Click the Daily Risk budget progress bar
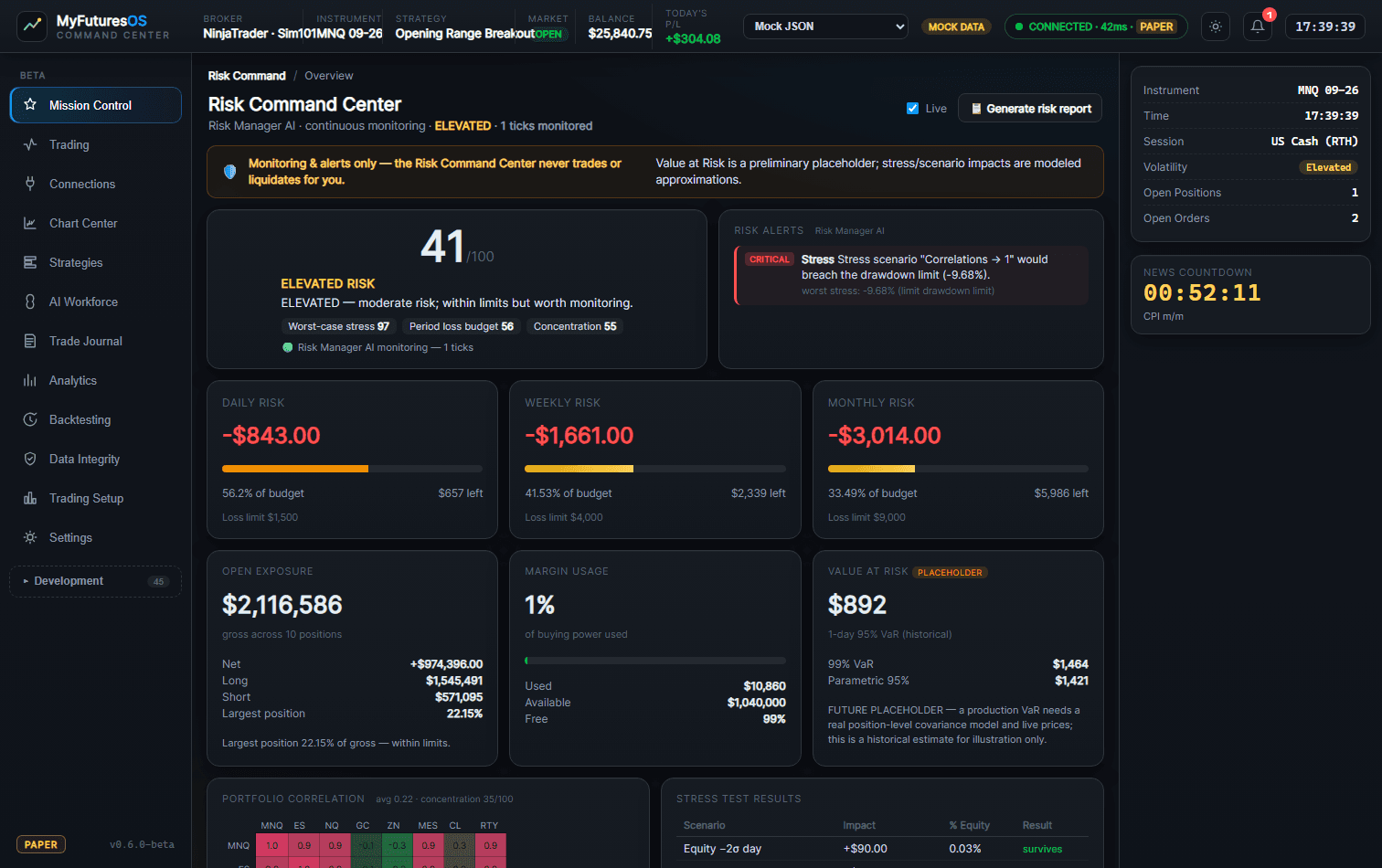This screenshot has height=868, width=1382. pos(352,469)
